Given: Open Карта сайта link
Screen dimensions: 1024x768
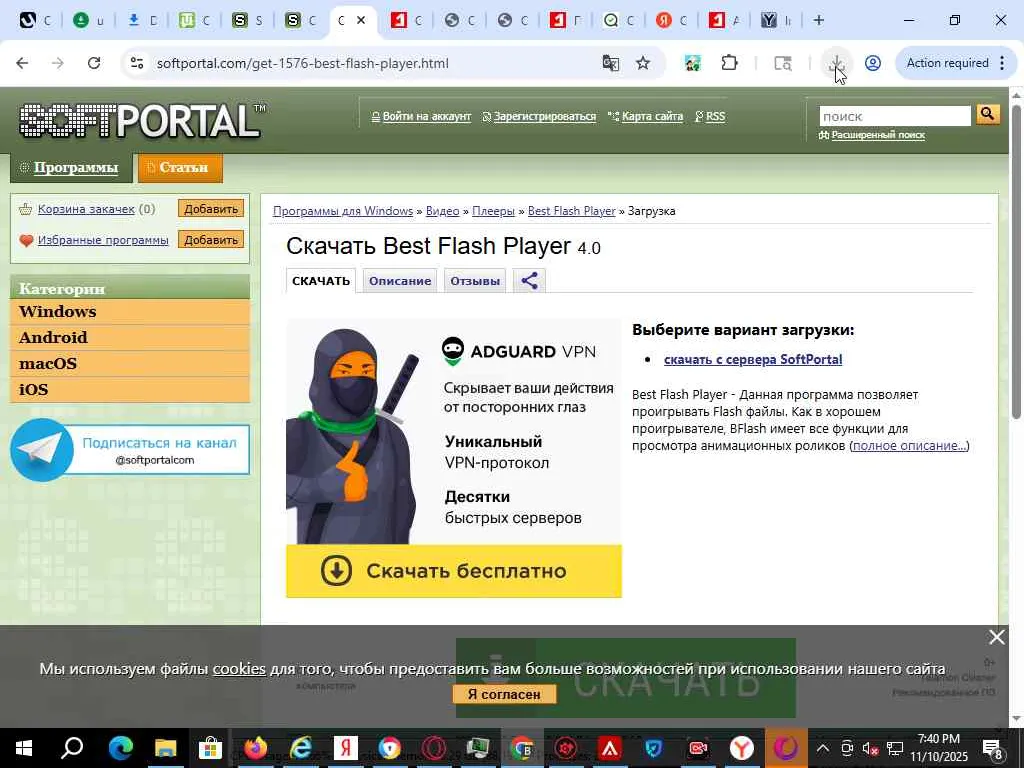Looking at the screenshot, I should (x=652, y=116).
